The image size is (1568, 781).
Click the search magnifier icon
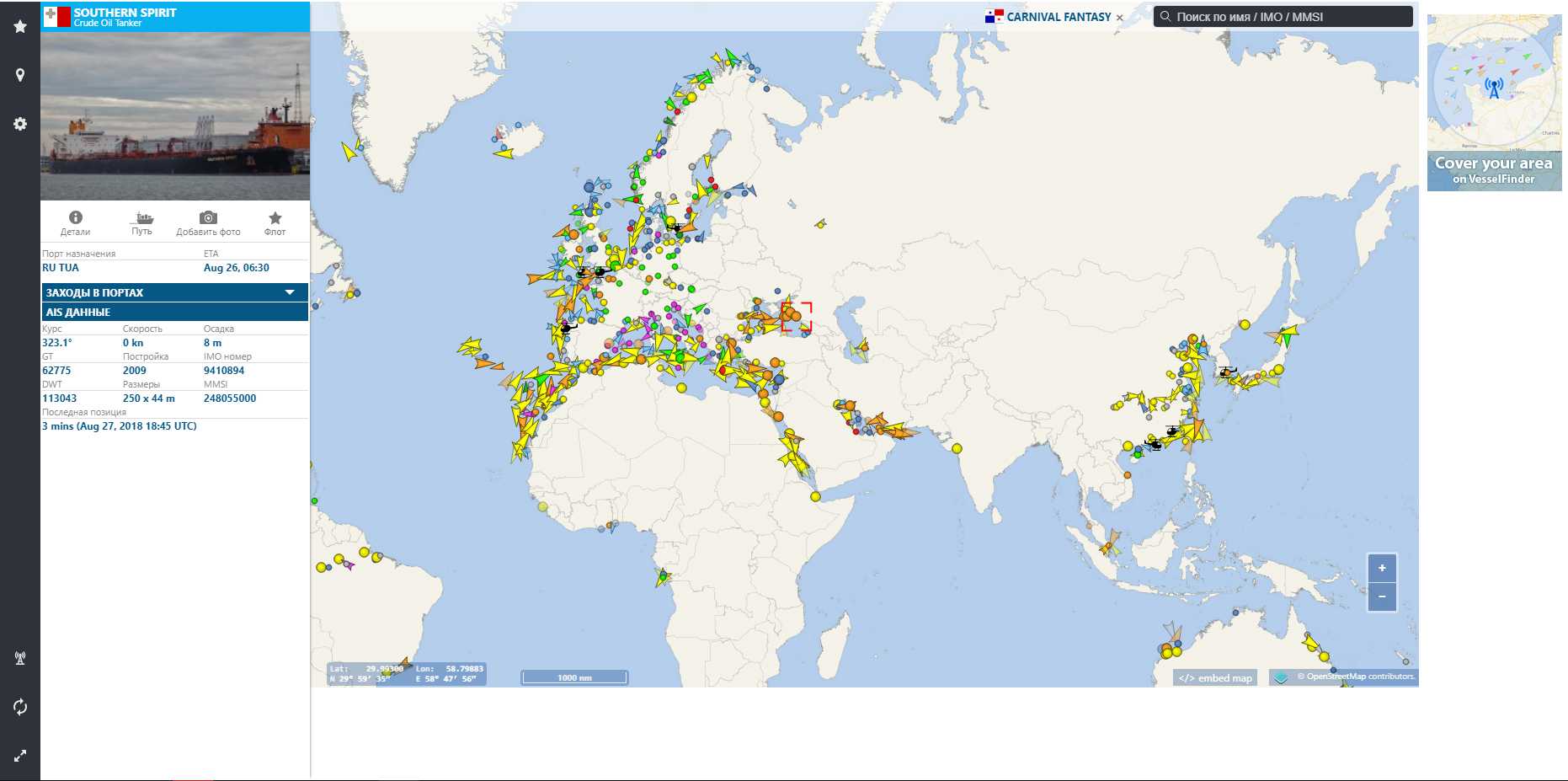point(1165,16)
